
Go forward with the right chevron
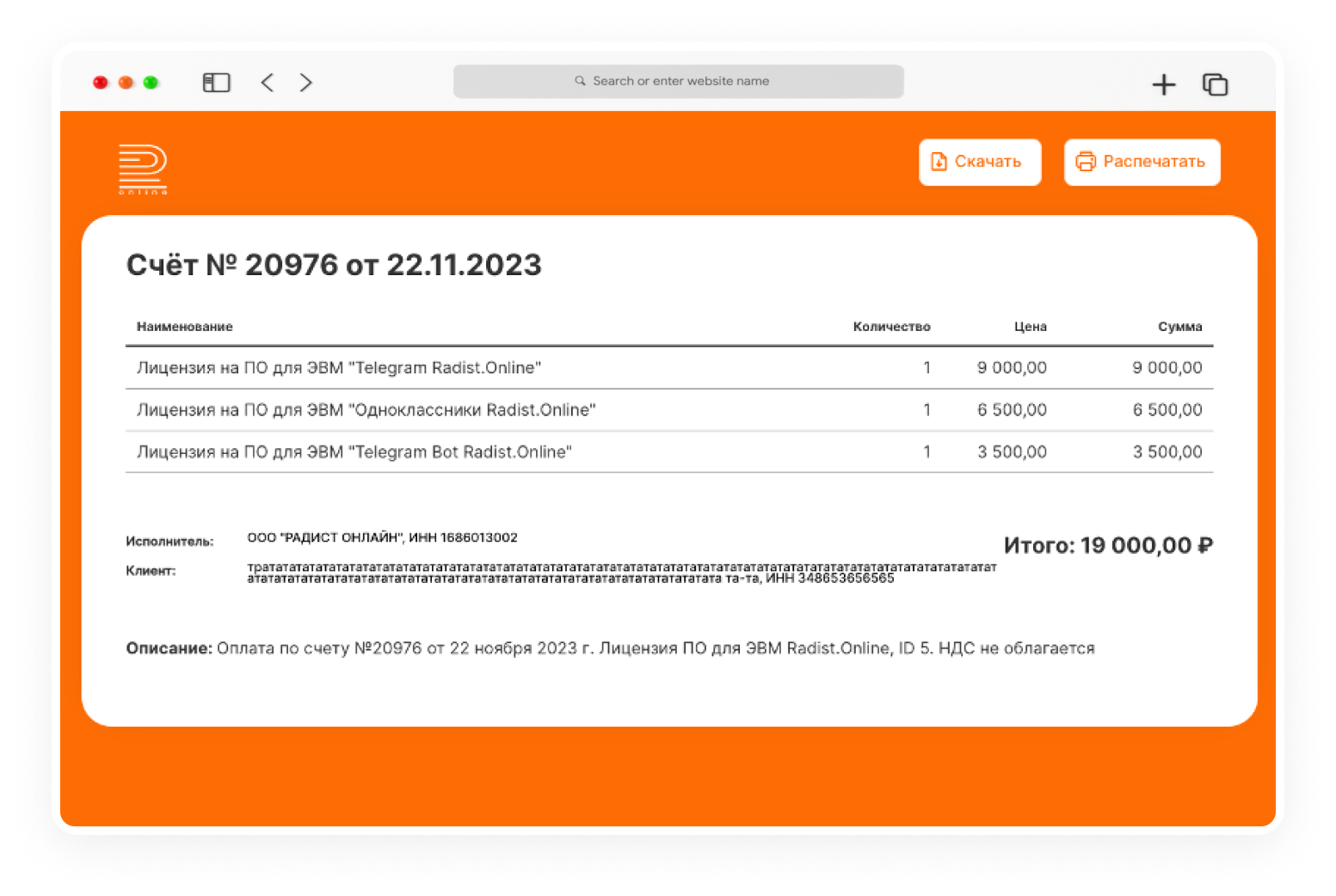coord(305,83)
